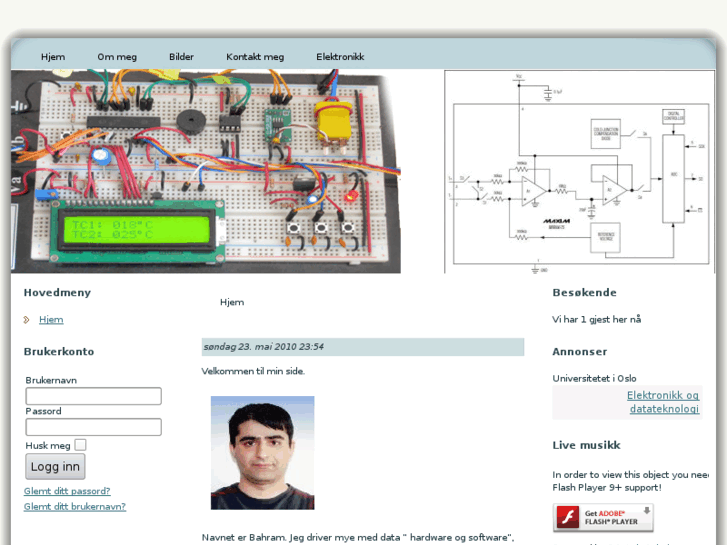
Task: Click the circuit schematic diagram image
Action: pyautogui.click(x=580, y=171)
